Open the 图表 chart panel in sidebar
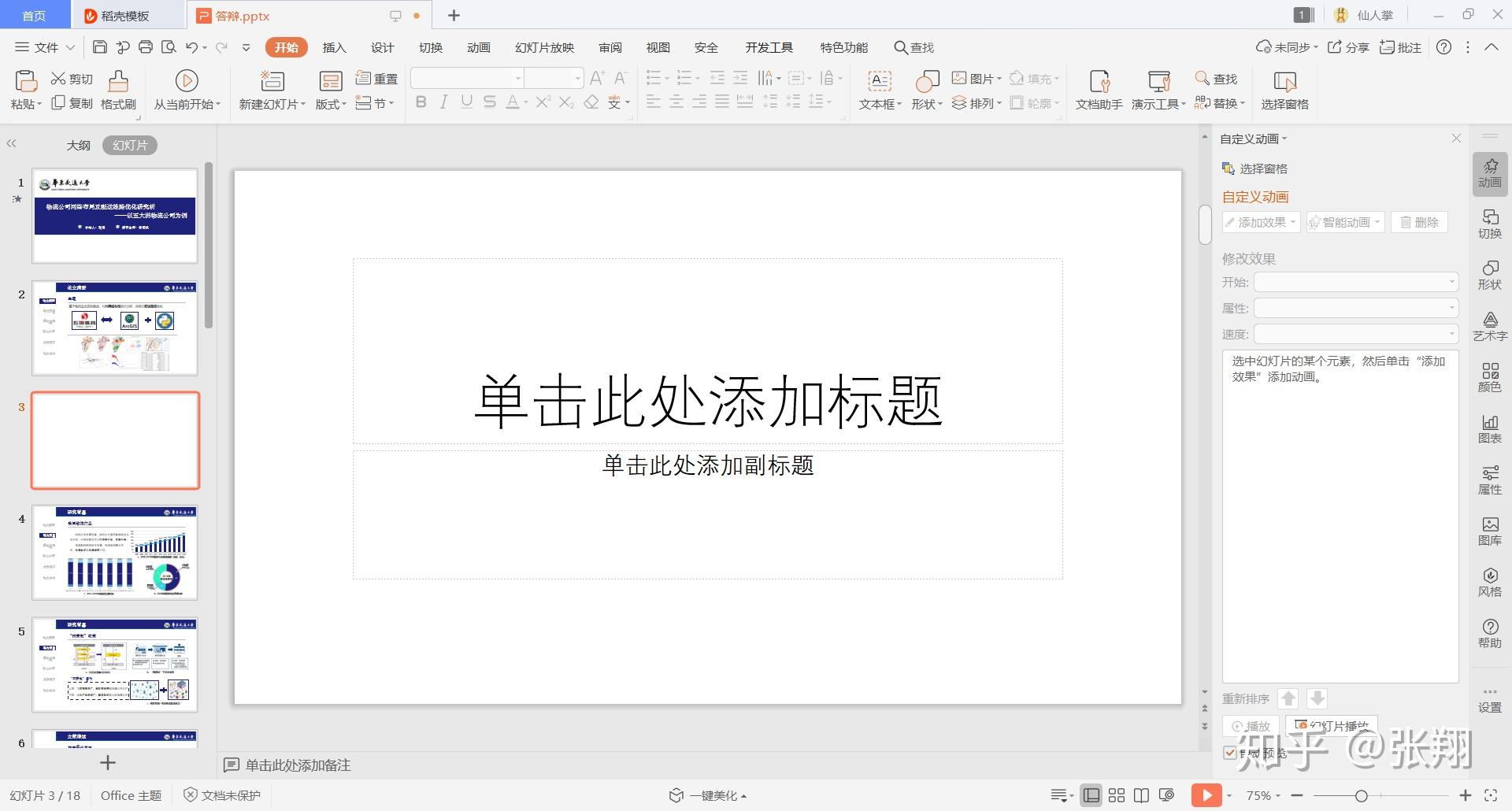This screenshot has height=811, width=1512. pyautogui.click(x=1490, y=429)
